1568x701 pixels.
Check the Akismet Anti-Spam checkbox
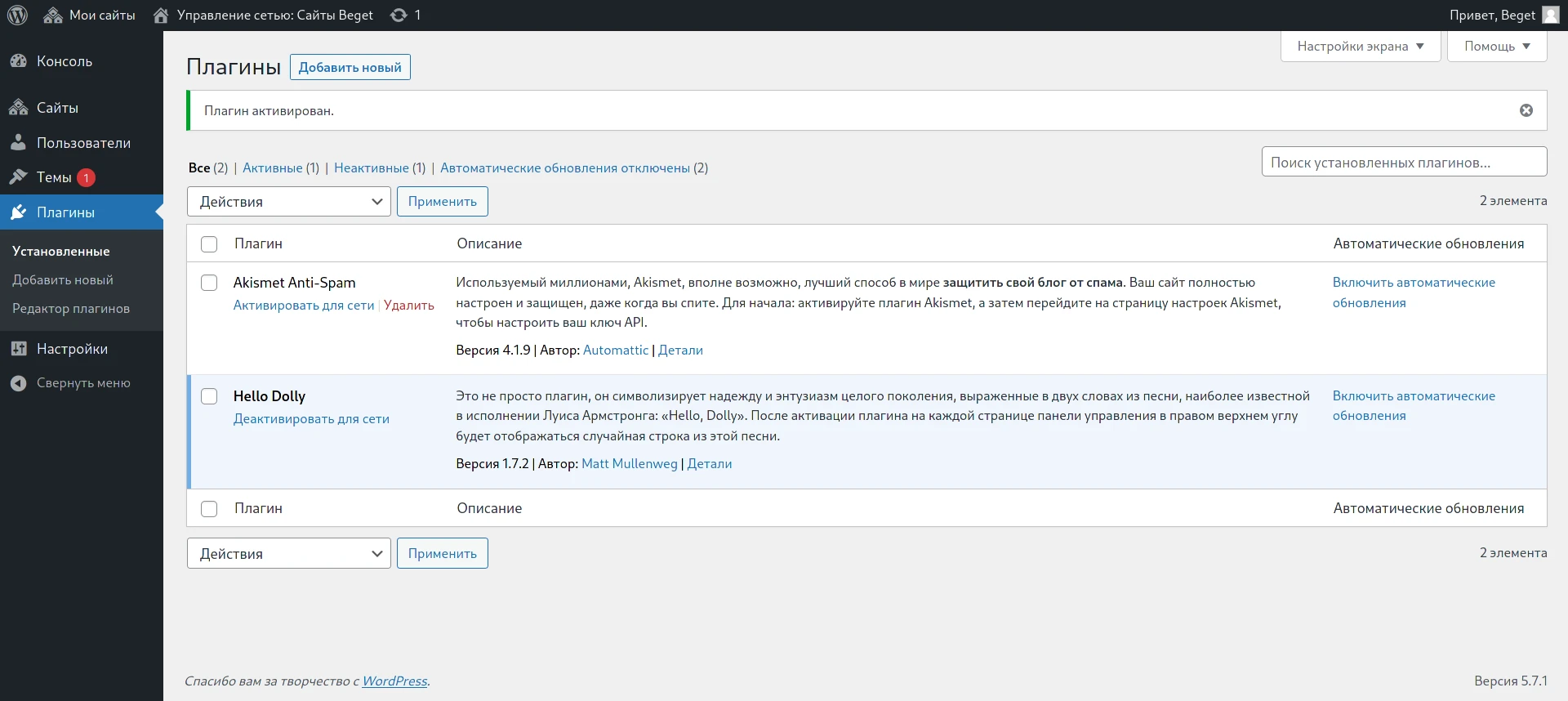(209, 283)
